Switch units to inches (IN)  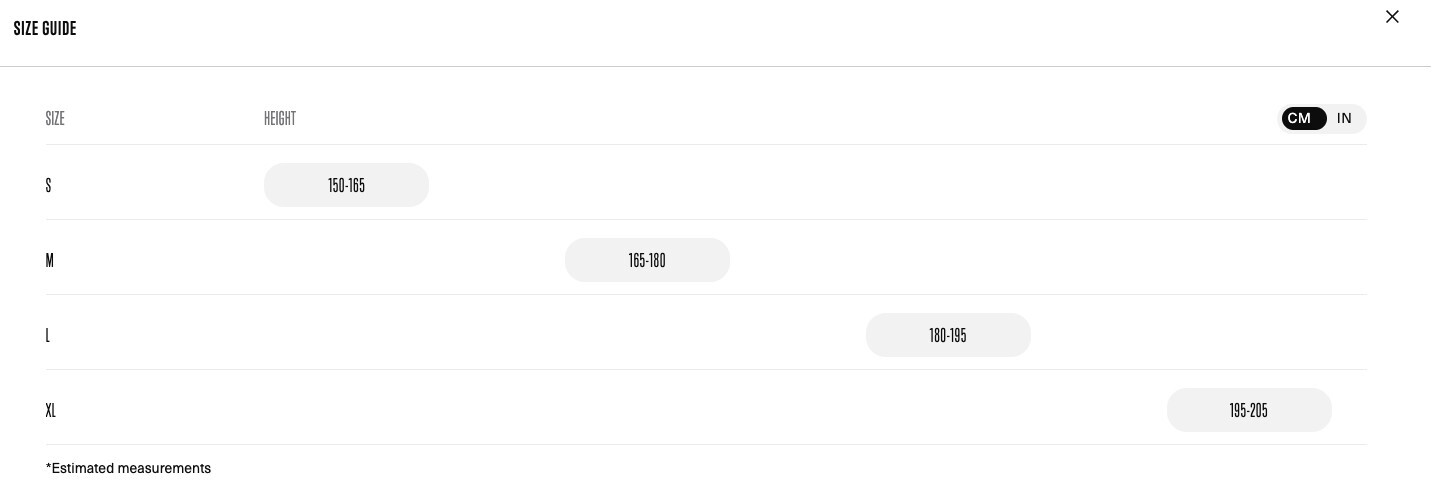[x=1344, y=119]
